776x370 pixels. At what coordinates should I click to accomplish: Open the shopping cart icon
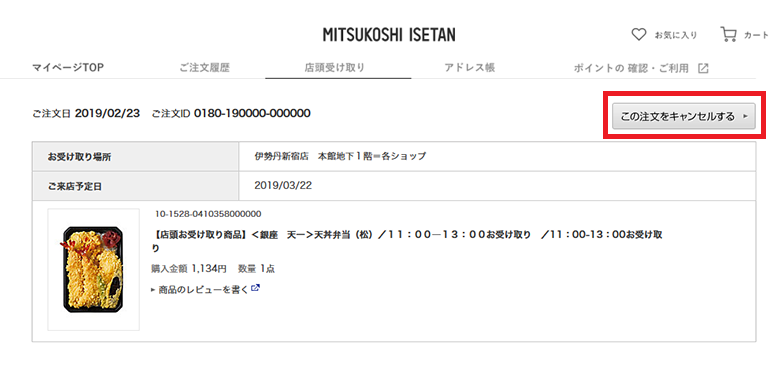point(728,34)
